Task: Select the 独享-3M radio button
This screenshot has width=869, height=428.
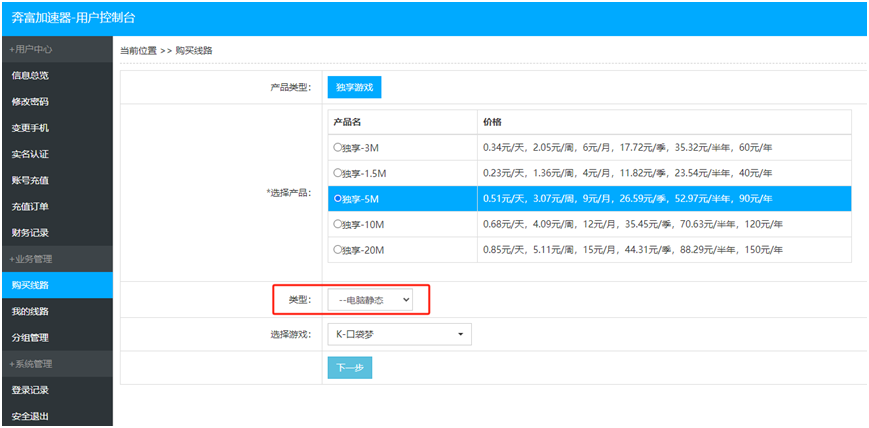Action: (337, 147)
